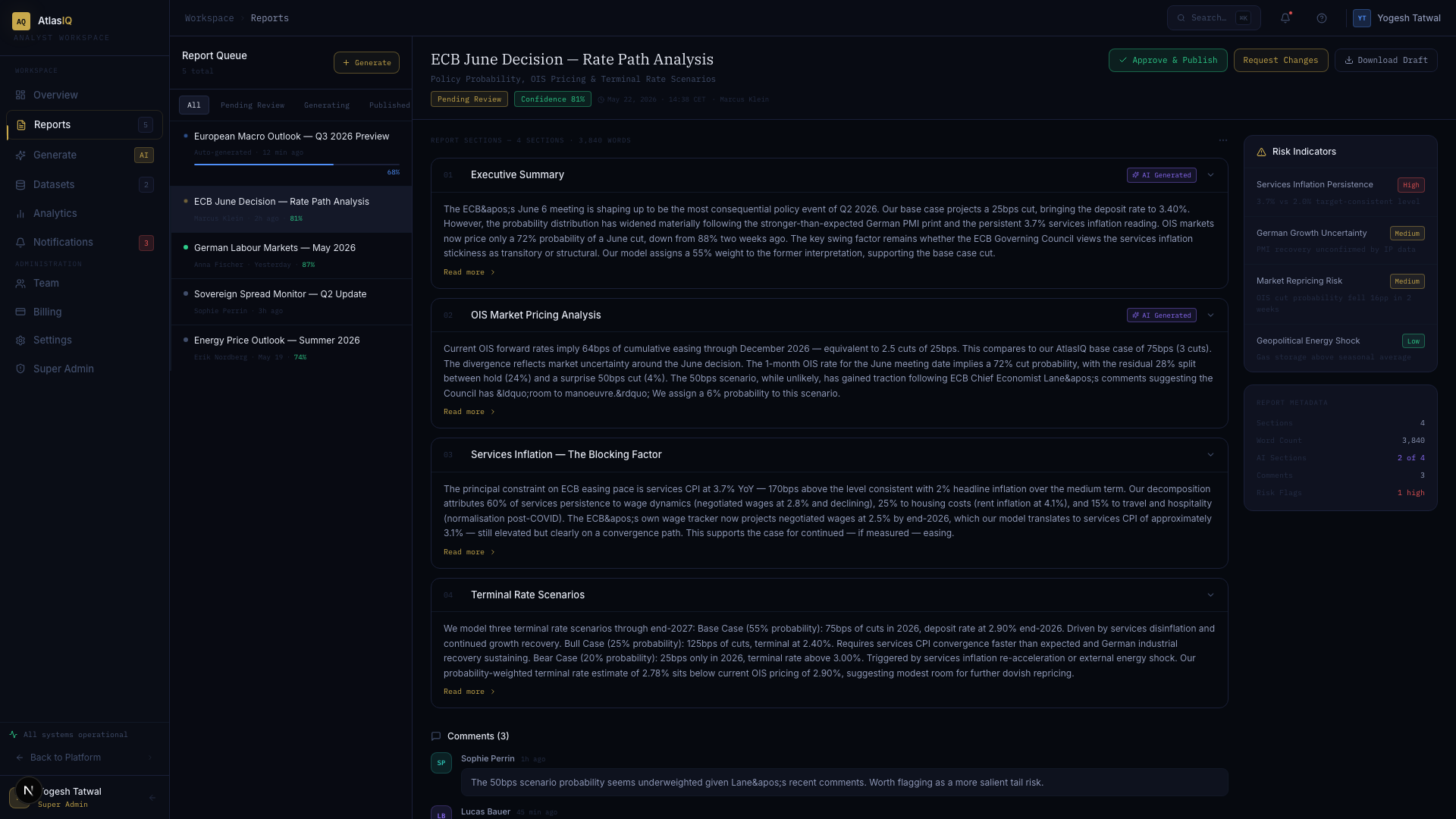1456x819 pixels.
Task: Click the system status activity icon
Action: (14, 735)
